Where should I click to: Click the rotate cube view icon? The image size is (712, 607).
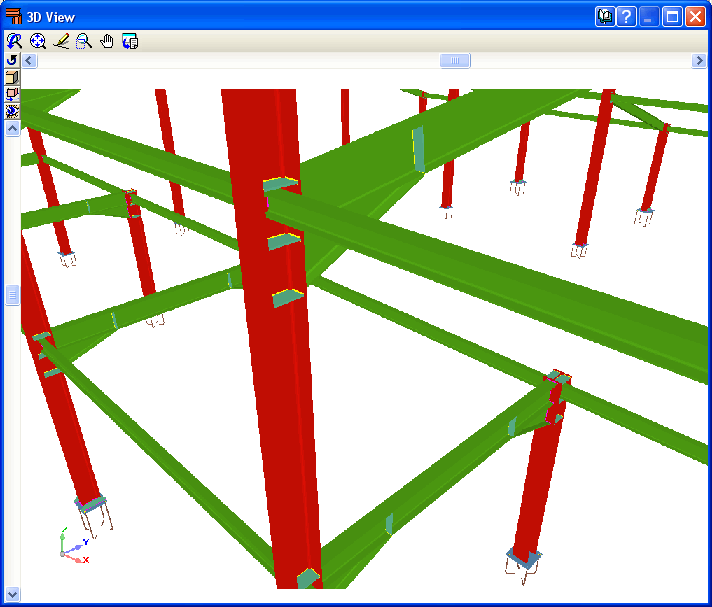click(12, 94)
